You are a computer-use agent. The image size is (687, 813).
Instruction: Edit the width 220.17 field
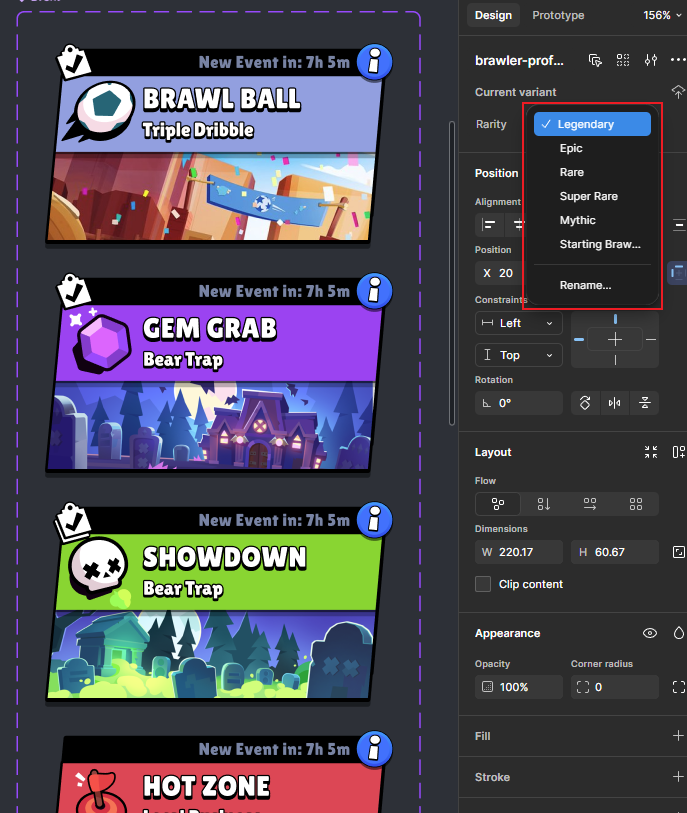(x=518, y=552)
